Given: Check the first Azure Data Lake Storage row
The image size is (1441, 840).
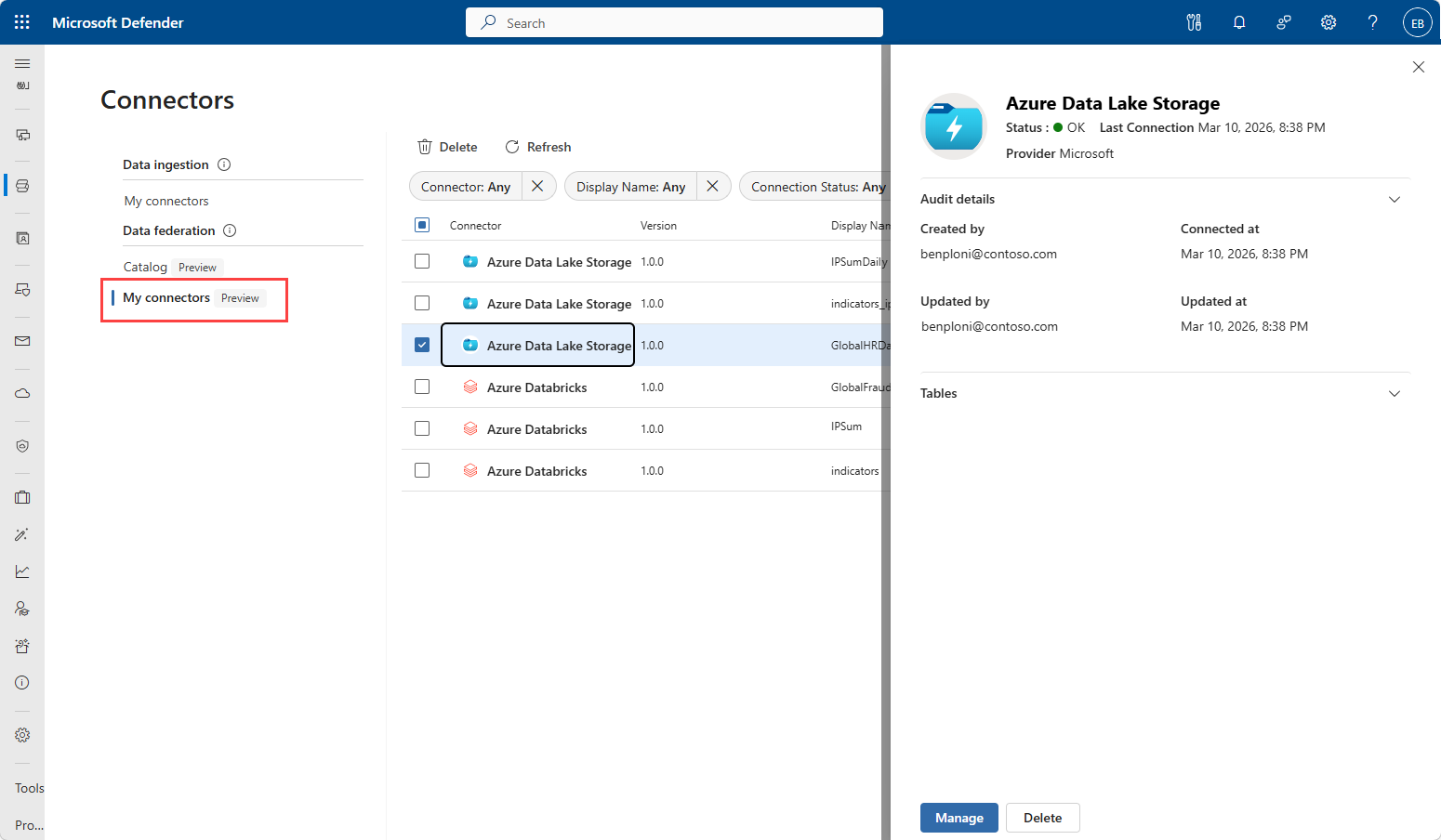Looking at the screenshot, I should 422,261.
